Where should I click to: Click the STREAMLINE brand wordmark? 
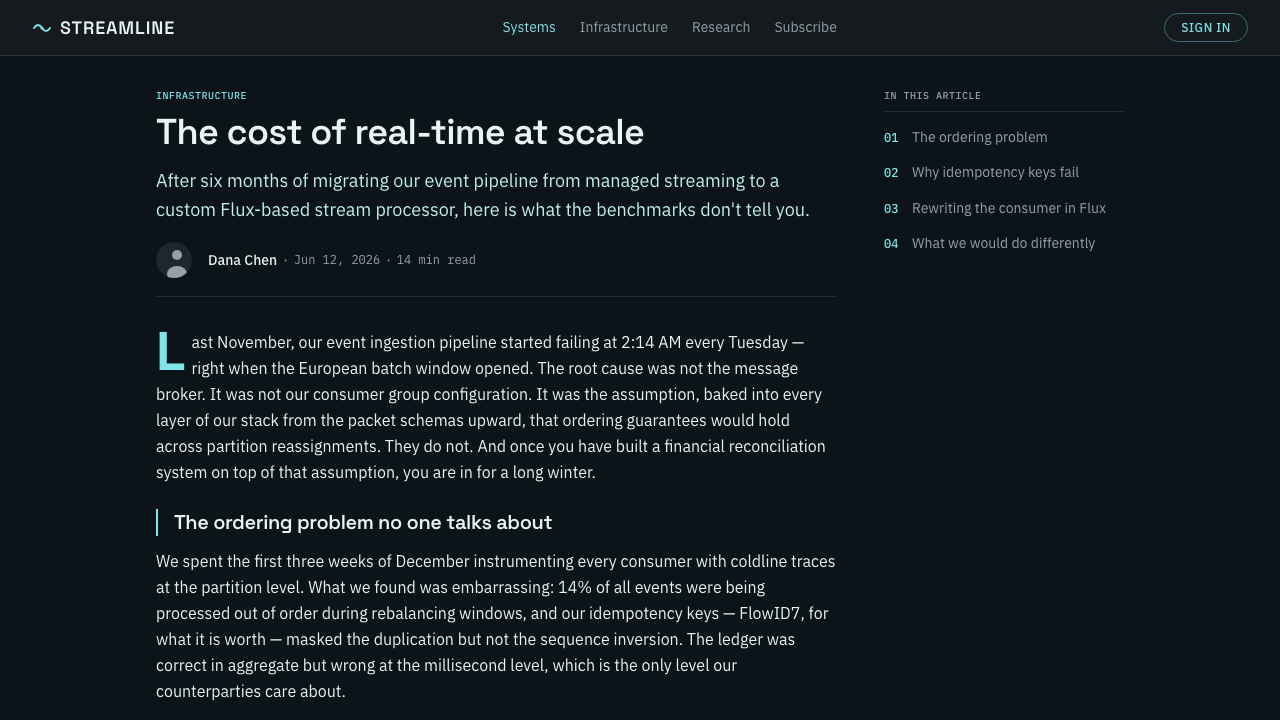[x=117, y=28]
